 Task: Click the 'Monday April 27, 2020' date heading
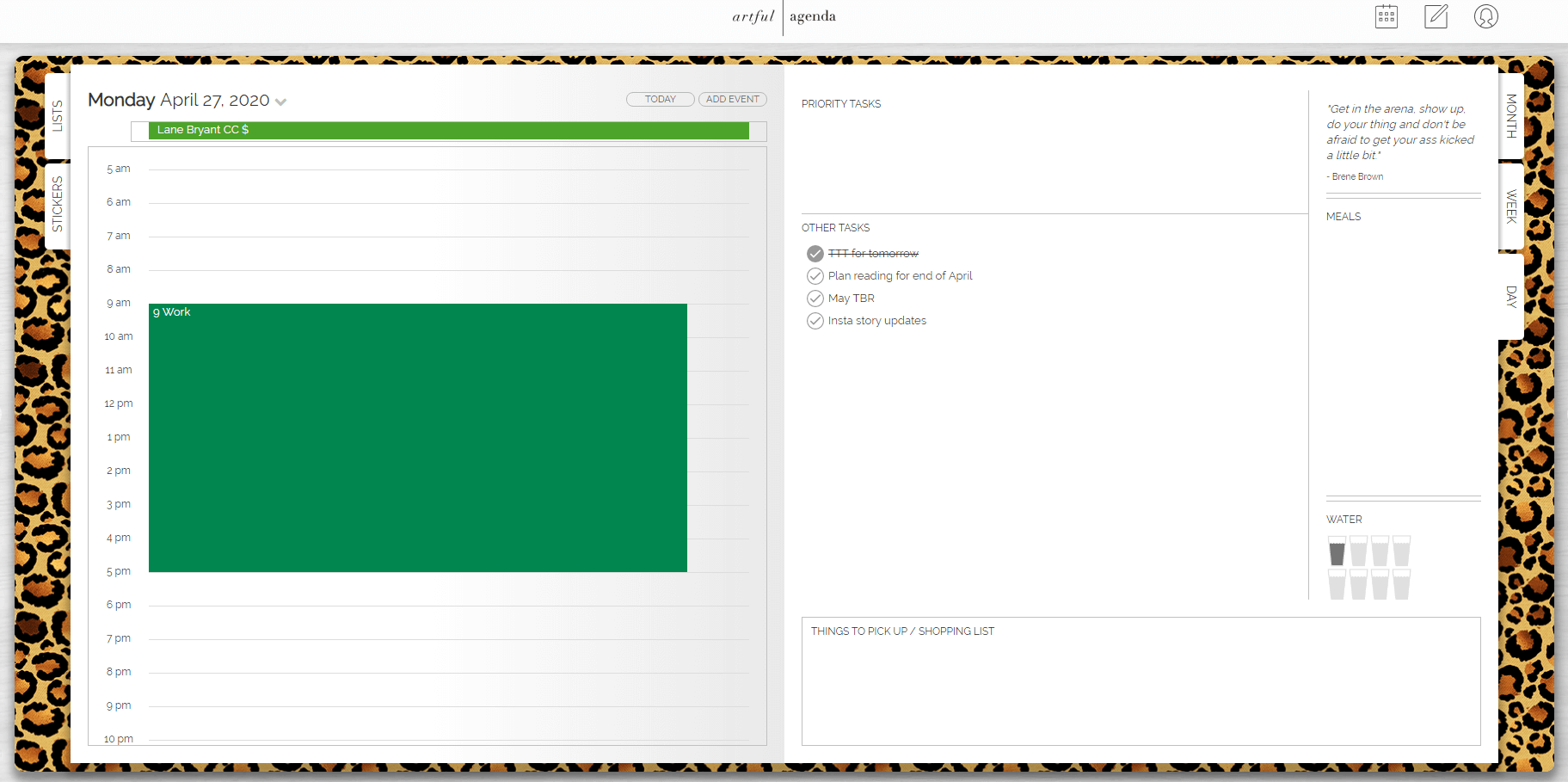coord(179,101)
